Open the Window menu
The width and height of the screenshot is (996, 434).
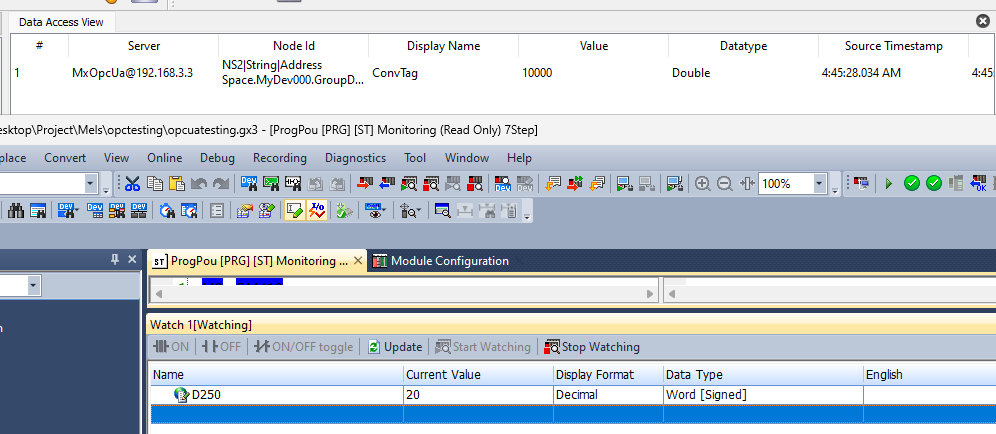(x=467, y=158)
